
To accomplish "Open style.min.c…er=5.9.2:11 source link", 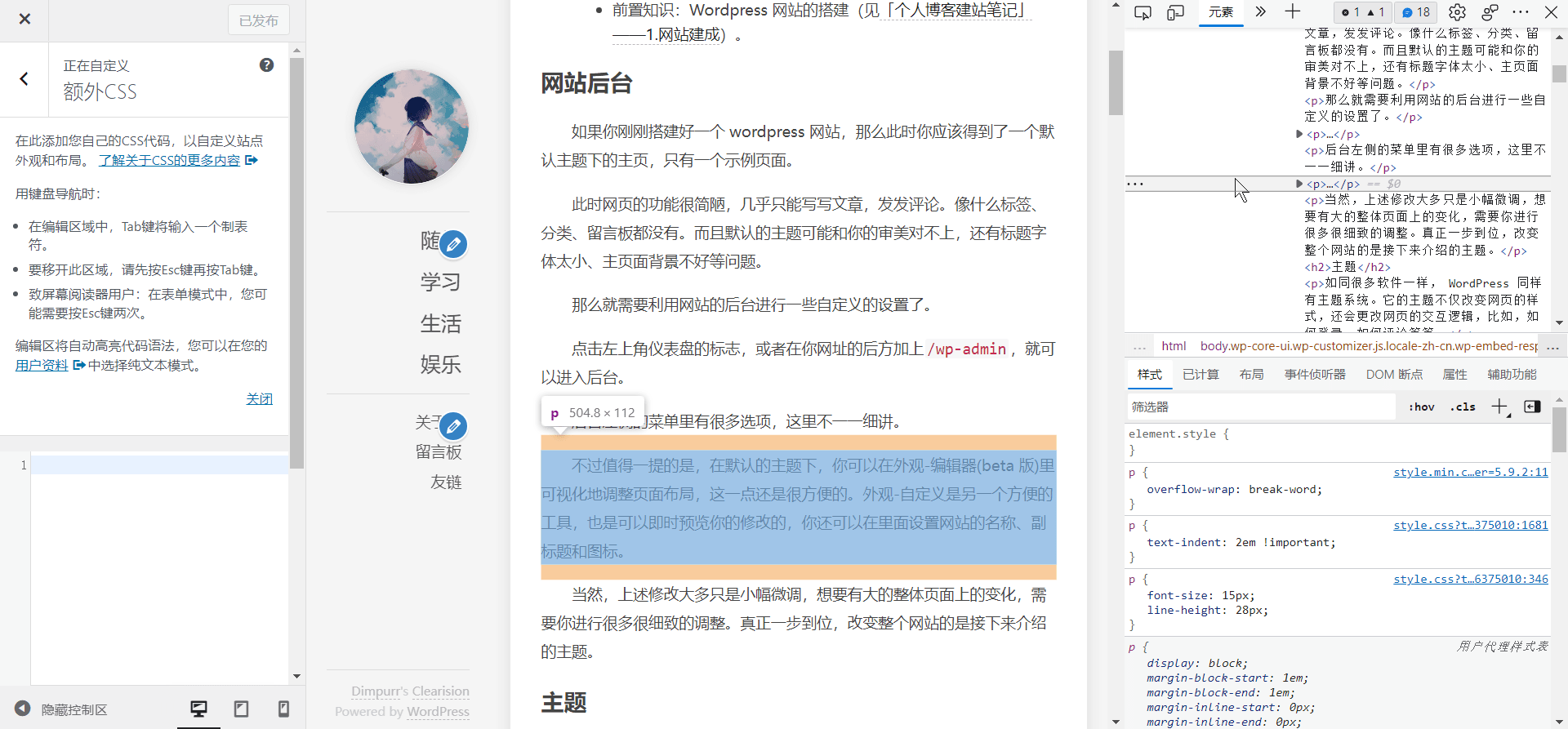I will click(x=1470, y=472).
